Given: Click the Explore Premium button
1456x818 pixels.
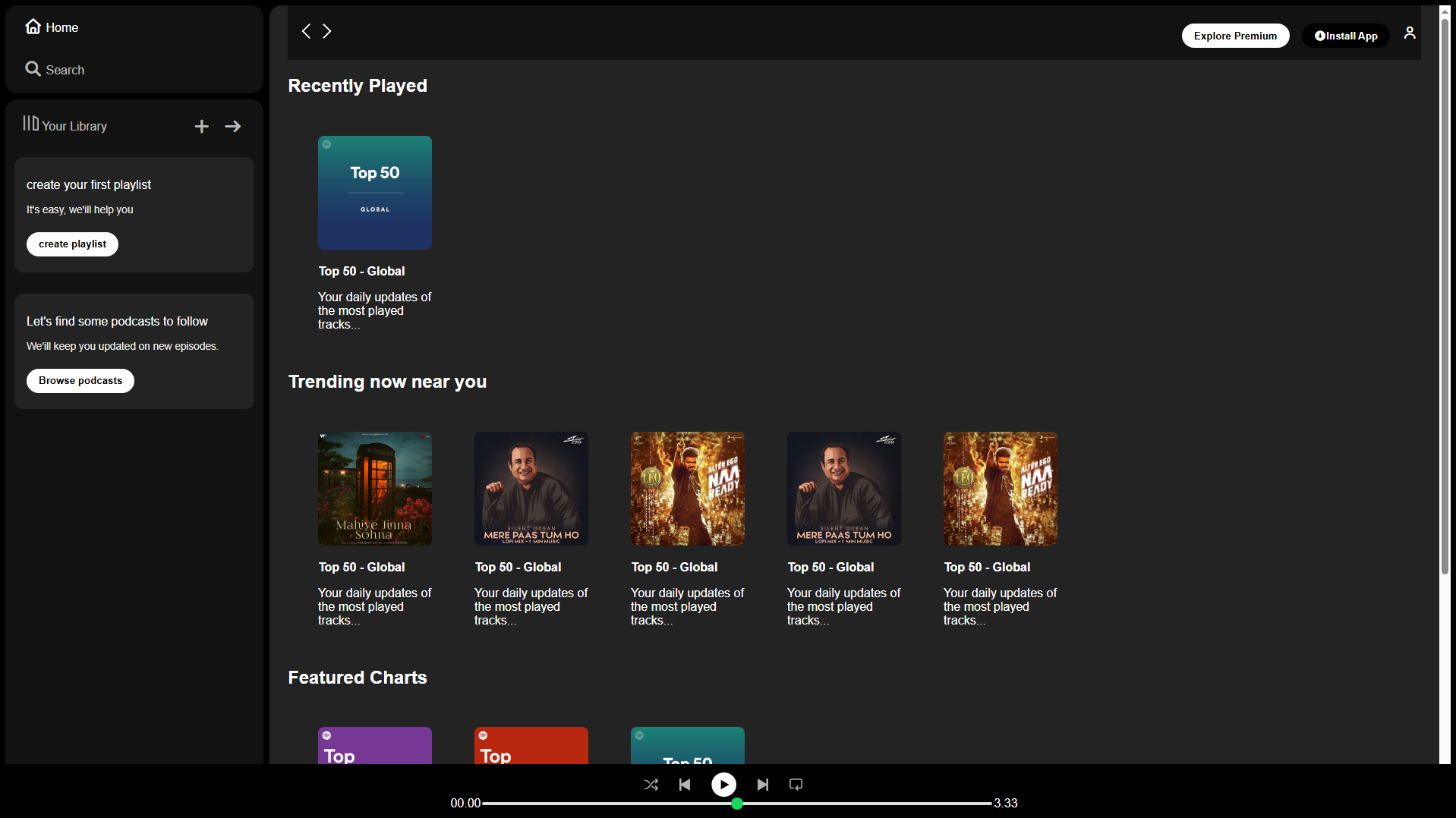Looking at the screenshot, I should 1235,36.
